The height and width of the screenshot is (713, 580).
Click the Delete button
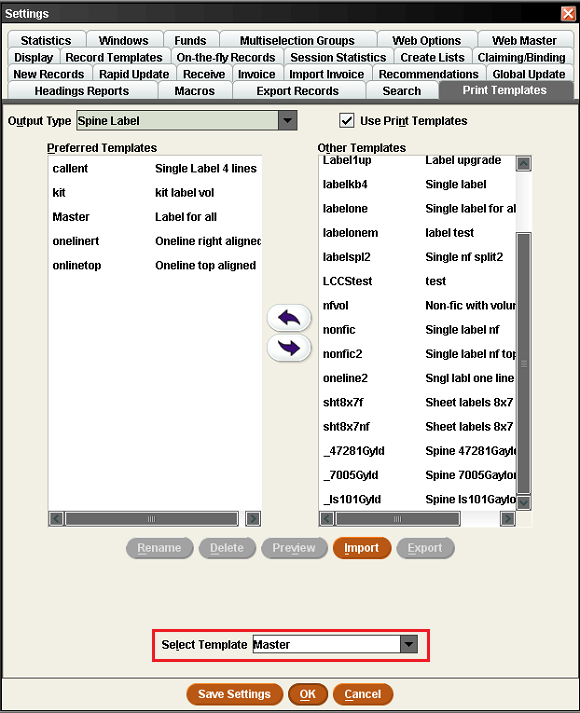point(227,548)
